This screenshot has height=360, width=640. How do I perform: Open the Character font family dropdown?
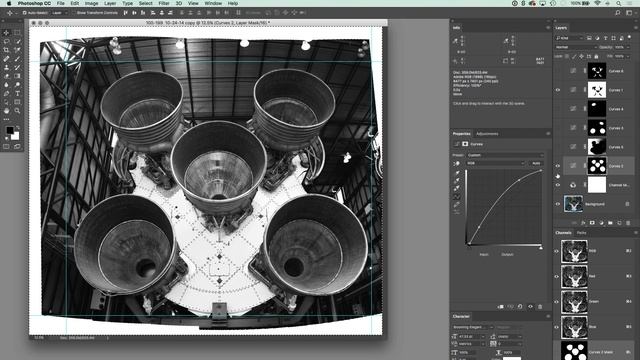tap(473, 327)
